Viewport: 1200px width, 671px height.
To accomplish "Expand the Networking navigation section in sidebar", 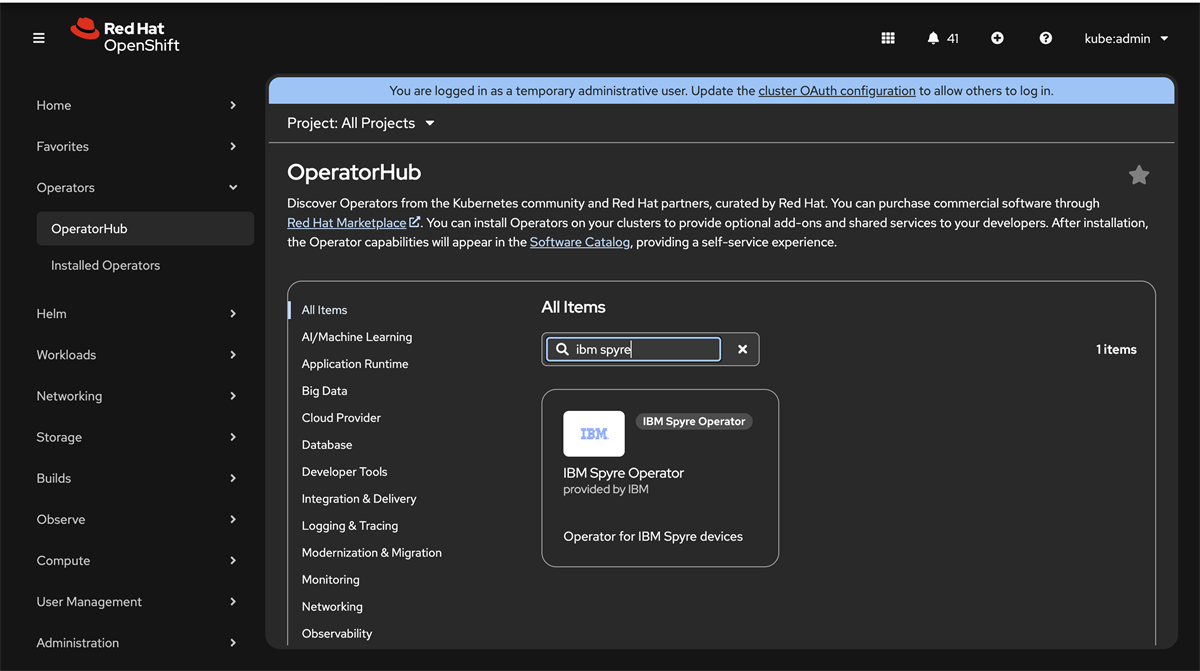I will [x=137, y=396].
